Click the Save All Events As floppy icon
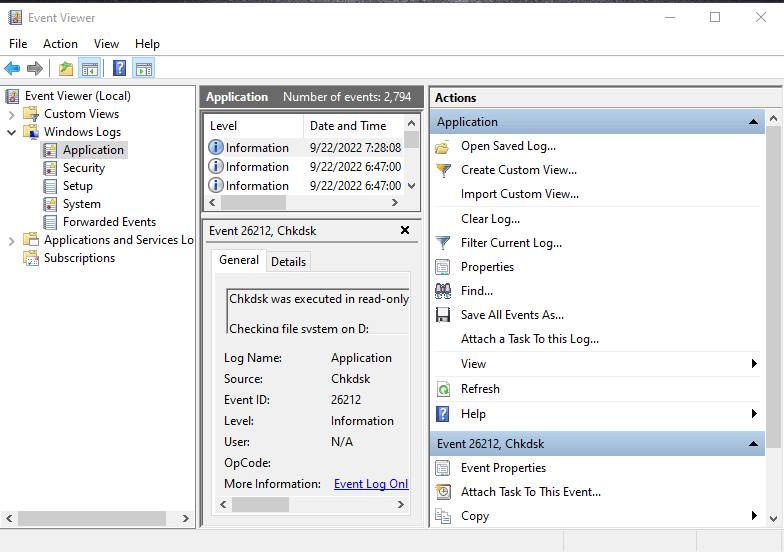The image size is (784, 552). click(x=442, y=315)
